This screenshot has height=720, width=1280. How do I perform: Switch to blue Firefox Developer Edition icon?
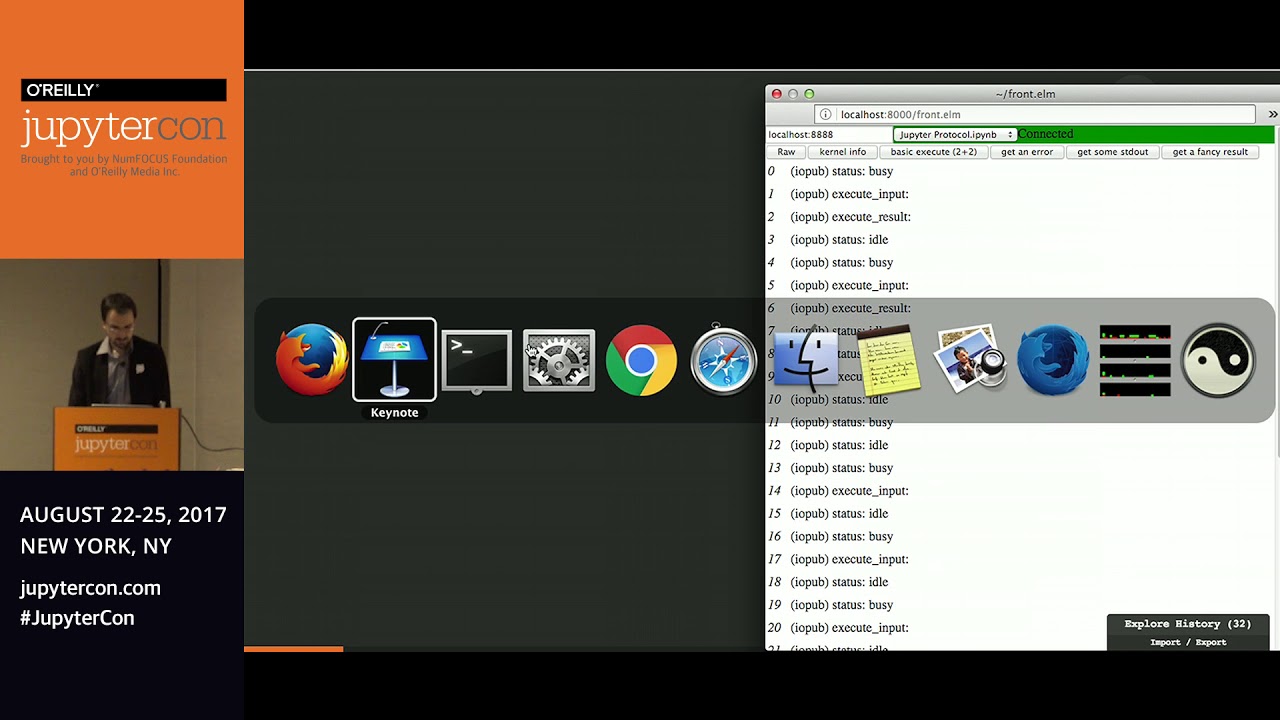[x=1053, y=360]
